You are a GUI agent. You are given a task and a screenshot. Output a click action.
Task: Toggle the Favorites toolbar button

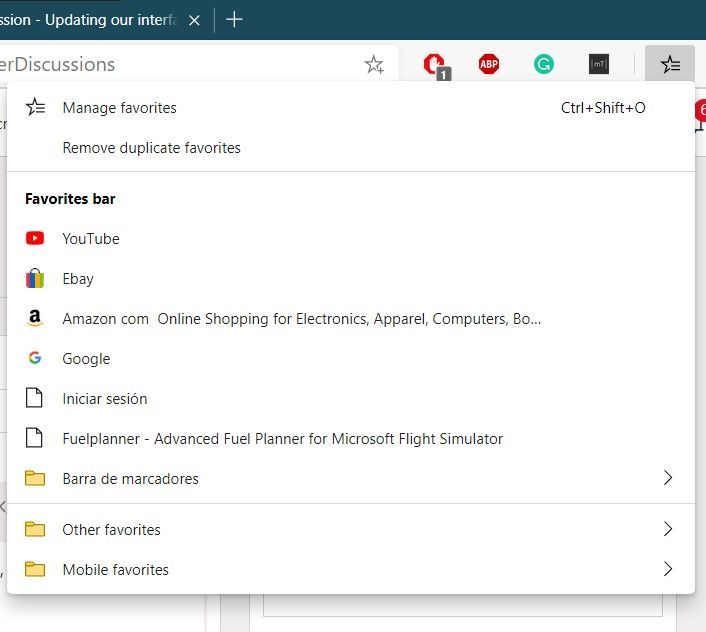tap(670, 64)
